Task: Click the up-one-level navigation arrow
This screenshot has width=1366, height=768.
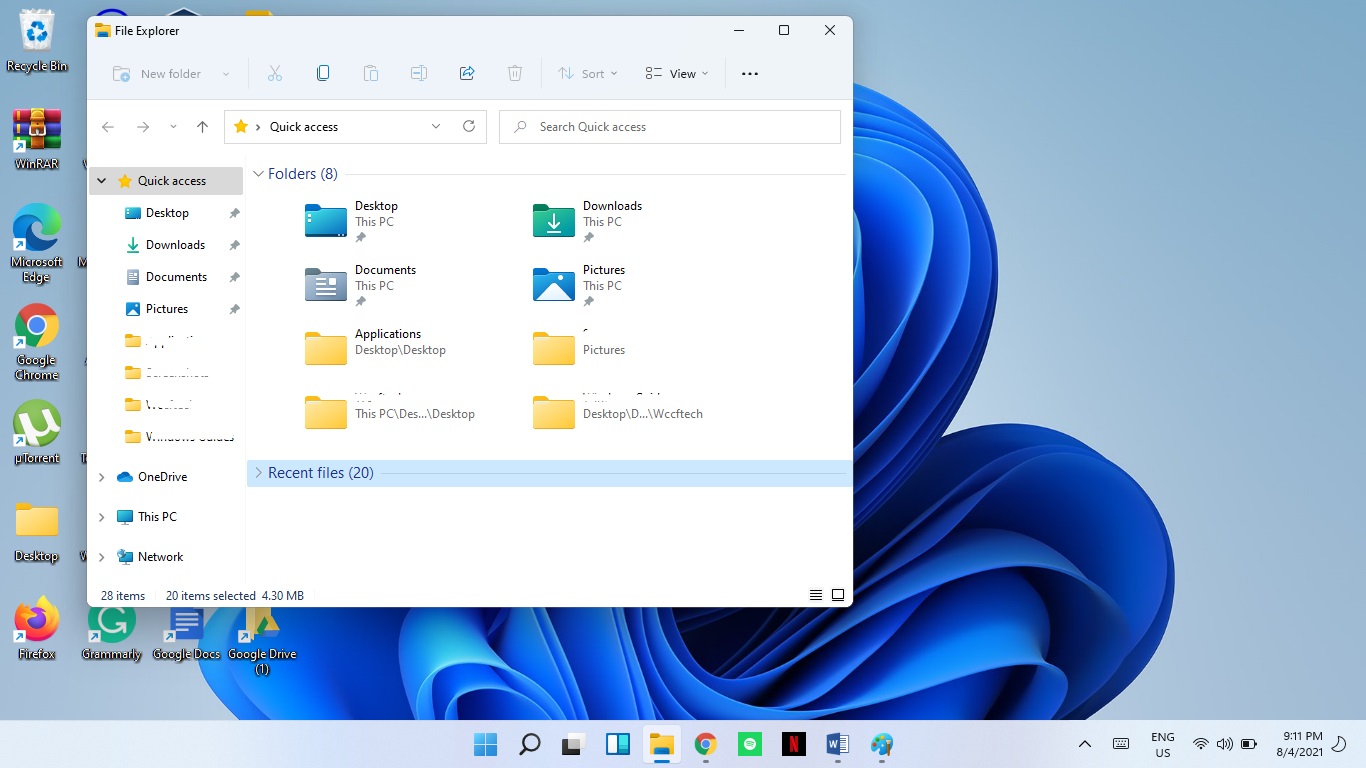Action: point(202,126)
